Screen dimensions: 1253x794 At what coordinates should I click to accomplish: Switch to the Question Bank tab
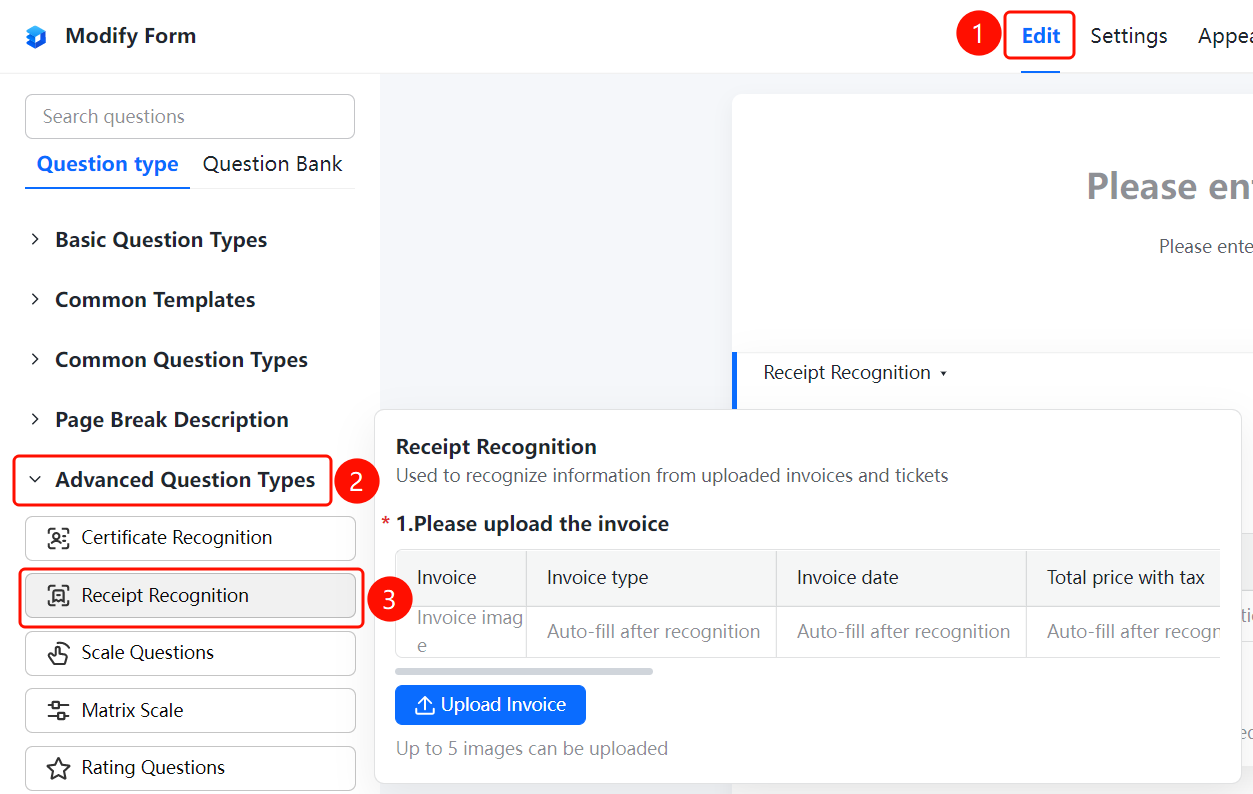273,164
